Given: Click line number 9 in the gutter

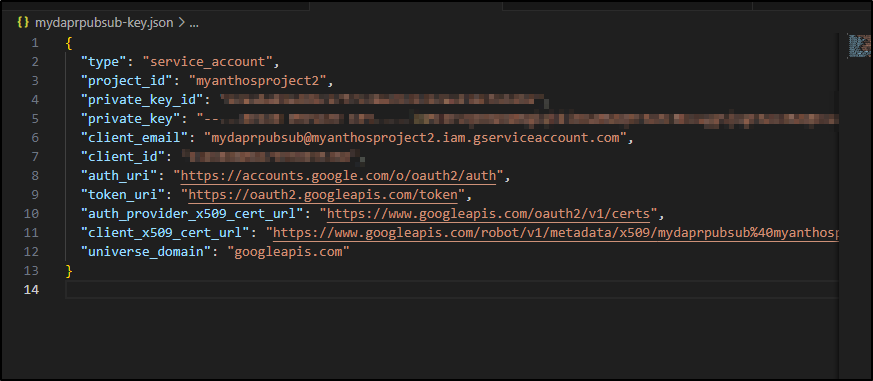Looking at the screenshot, I should [x=36, y=195].
